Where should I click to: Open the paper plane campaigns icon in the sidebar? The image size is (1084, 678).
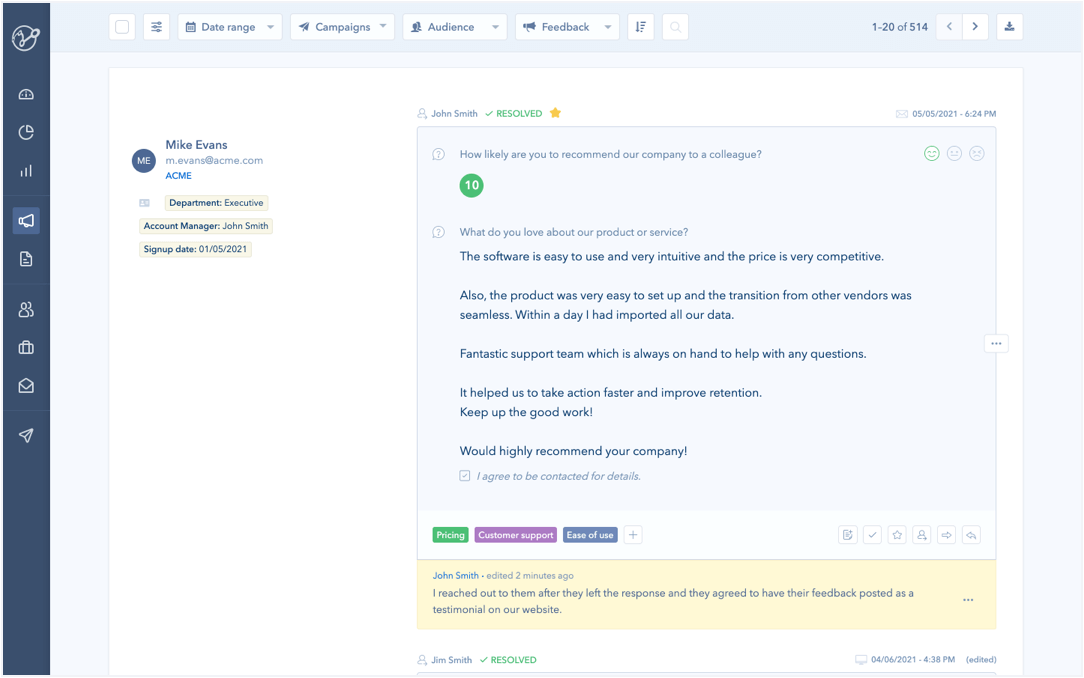click(x=26, y=435)
